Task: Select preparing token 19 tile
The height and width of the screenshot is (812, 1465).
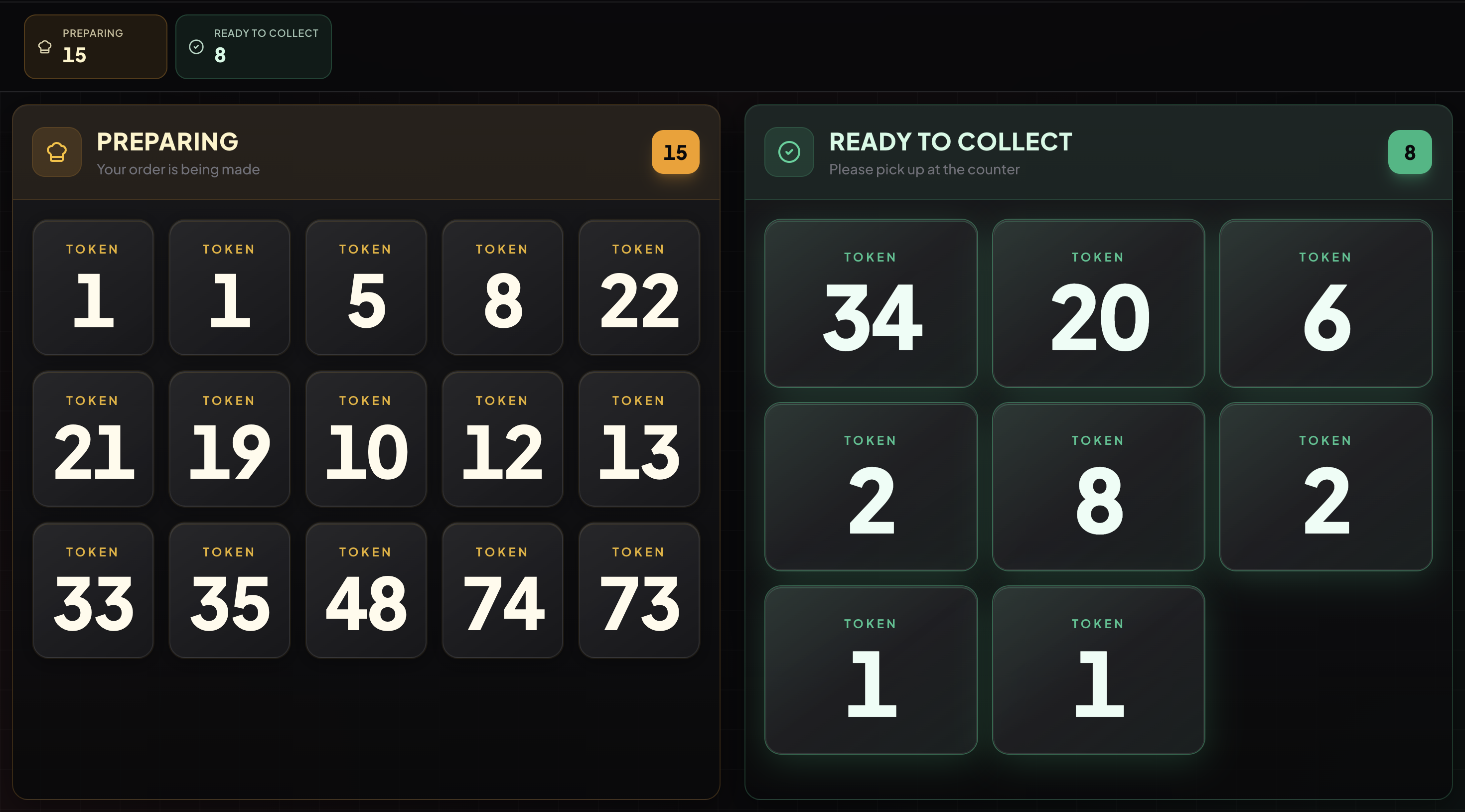Action: pos(229,439)
